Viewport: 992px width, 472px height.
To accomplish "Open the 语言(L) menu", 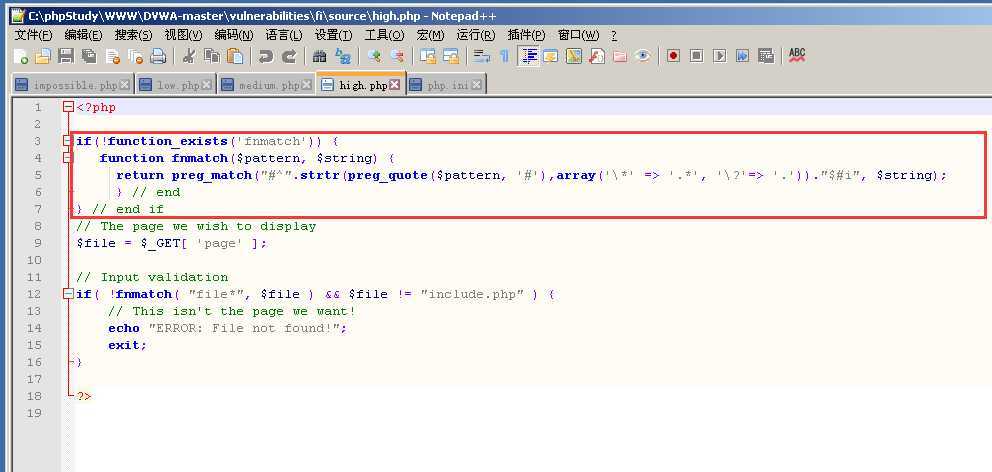I will 283,35.
